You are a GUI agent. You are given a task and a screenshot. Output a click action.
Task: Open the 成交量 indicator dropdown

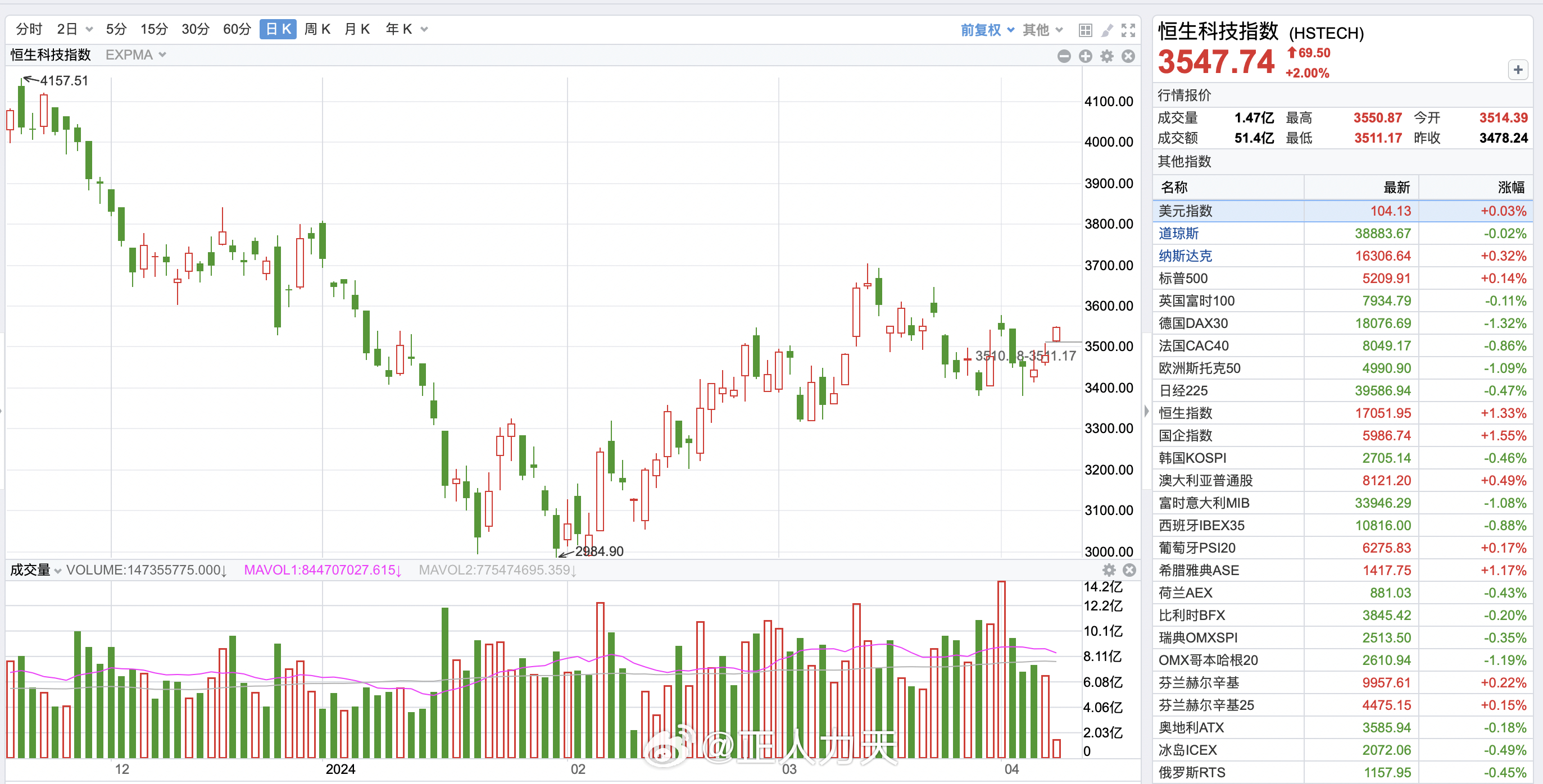[x=36, y=569]
